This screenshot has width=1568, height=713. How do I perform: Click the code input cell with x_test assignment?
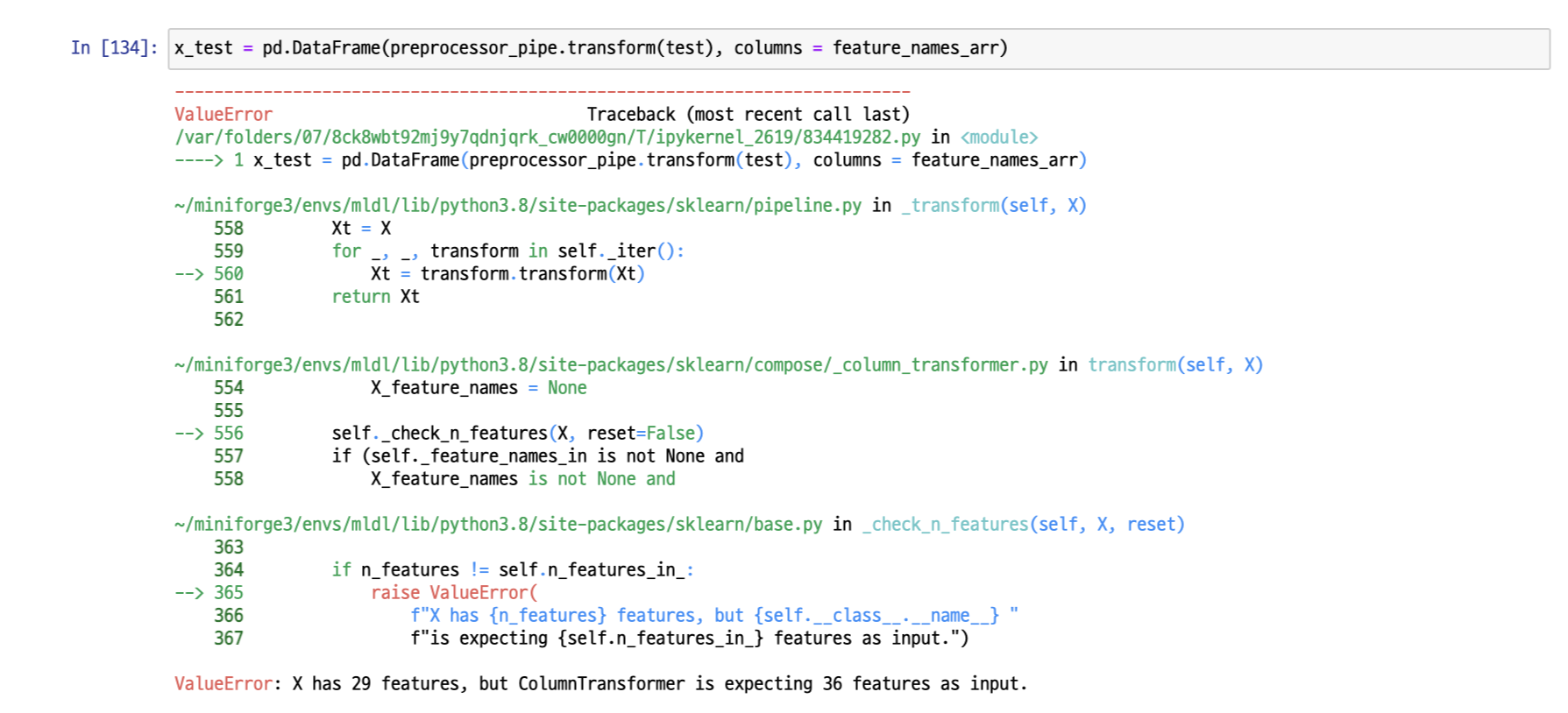[x=859, y=48]
